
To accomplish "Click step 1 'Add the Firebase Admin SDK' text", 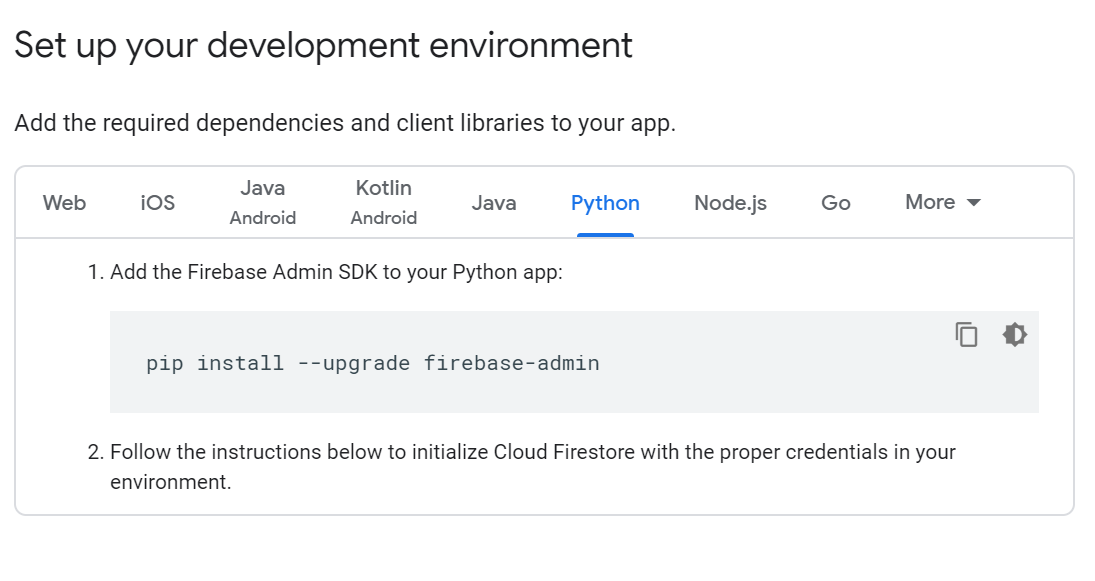I will pos(336,272).
